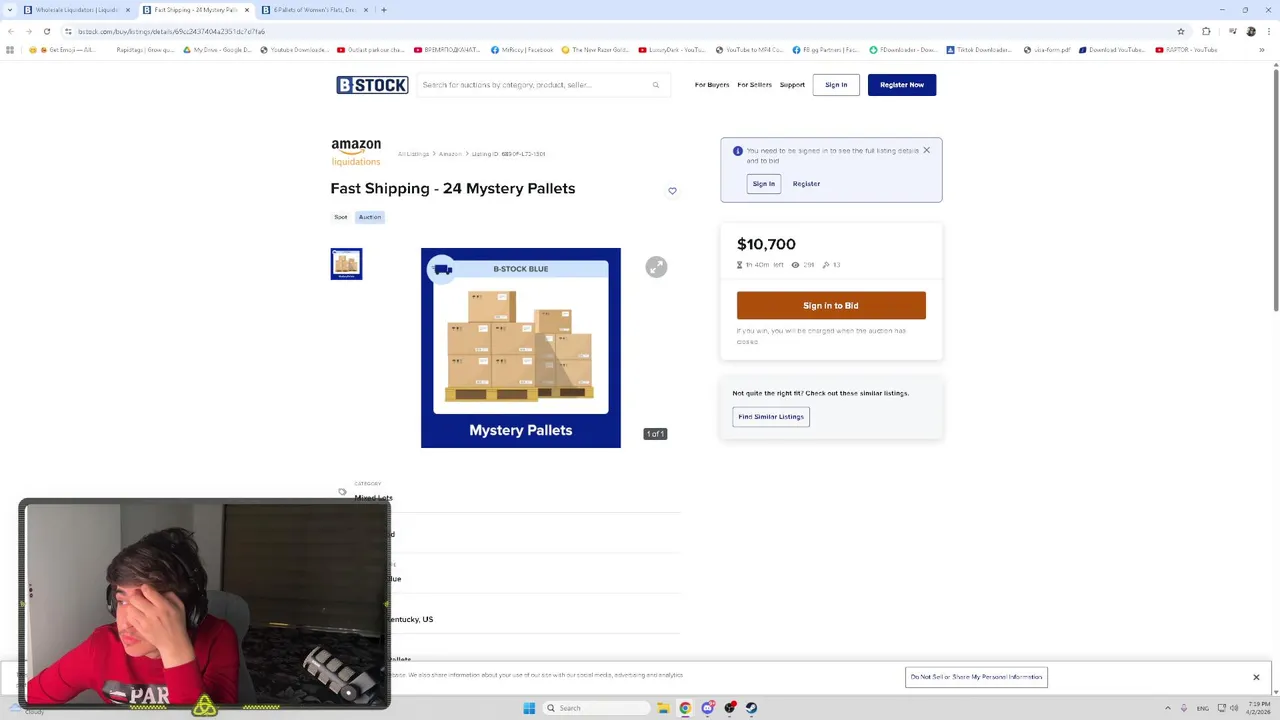Reload the current page

coord(46,31)
